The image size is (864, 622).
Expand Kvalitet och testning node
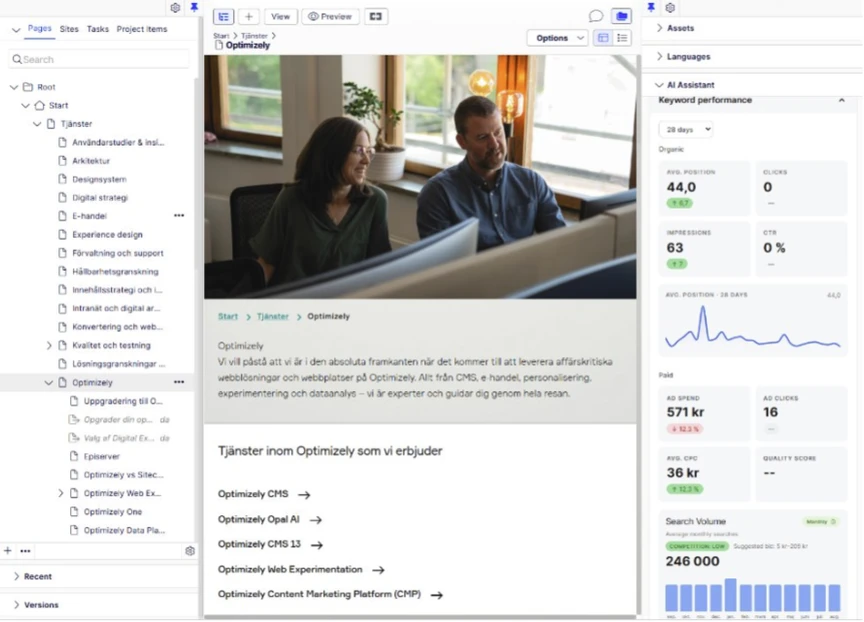point(49,345)
